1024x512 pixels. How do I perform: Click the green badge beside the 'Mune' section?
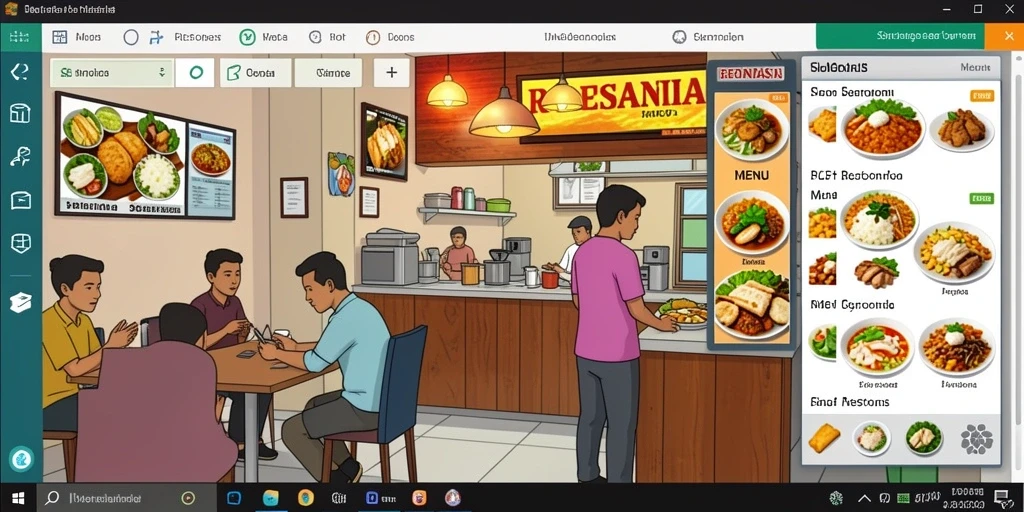[982, 199]
